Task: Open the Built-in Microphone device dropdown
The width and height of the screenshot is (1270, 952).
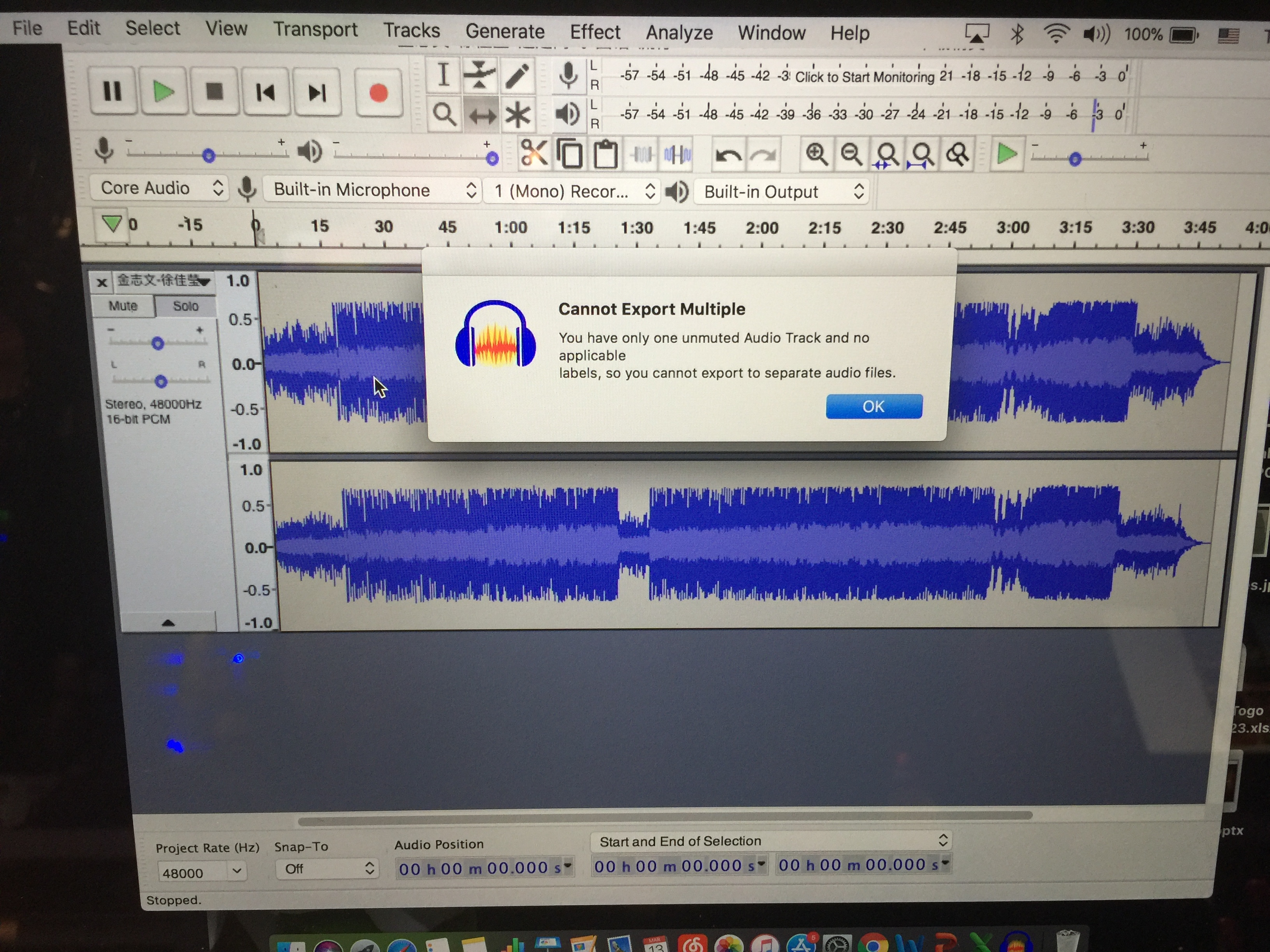Action: tap(373, 190)
